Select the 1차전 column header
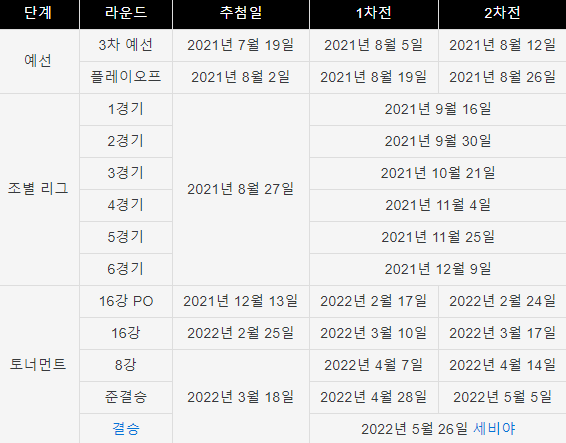The width and height of the screenshot is (566, 443). [x=374, y=13]
